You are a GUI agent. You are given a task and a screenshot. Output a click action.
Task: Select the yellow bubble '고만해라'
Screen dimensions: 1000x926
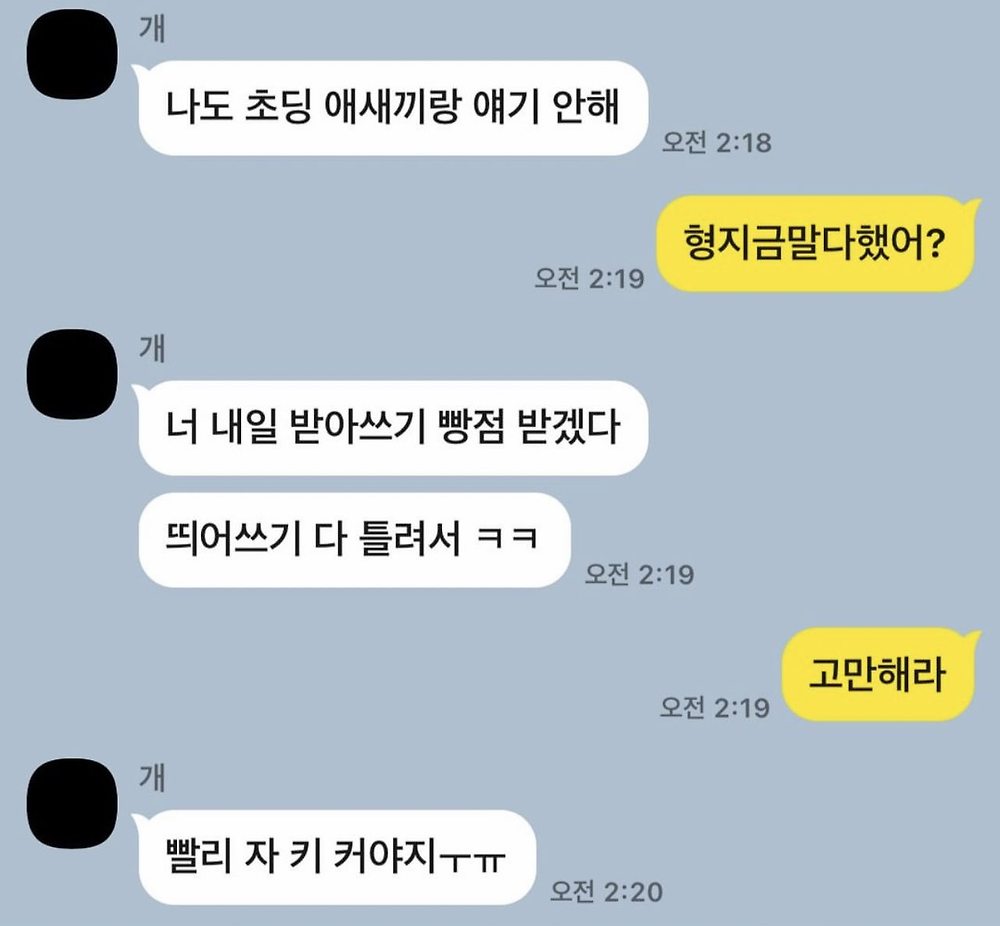[x=881, y=674]
